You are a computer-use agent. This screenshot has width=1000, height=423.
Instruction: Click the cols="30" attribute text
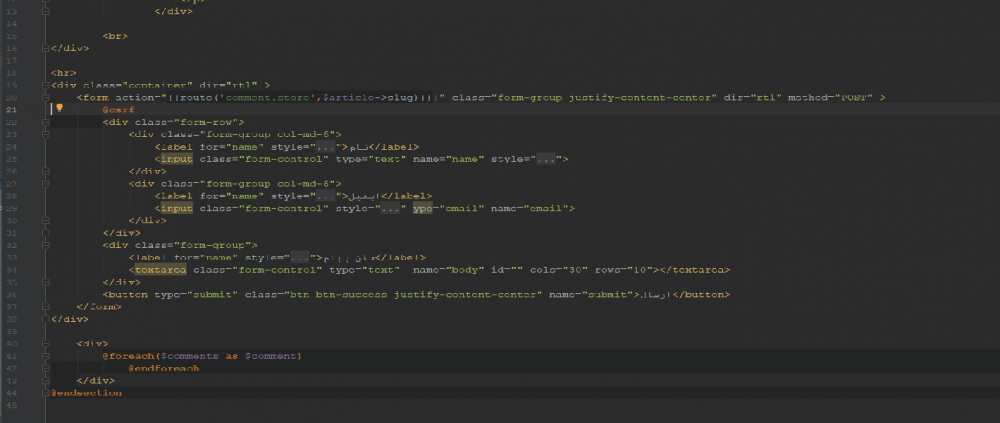pos(559,270)
